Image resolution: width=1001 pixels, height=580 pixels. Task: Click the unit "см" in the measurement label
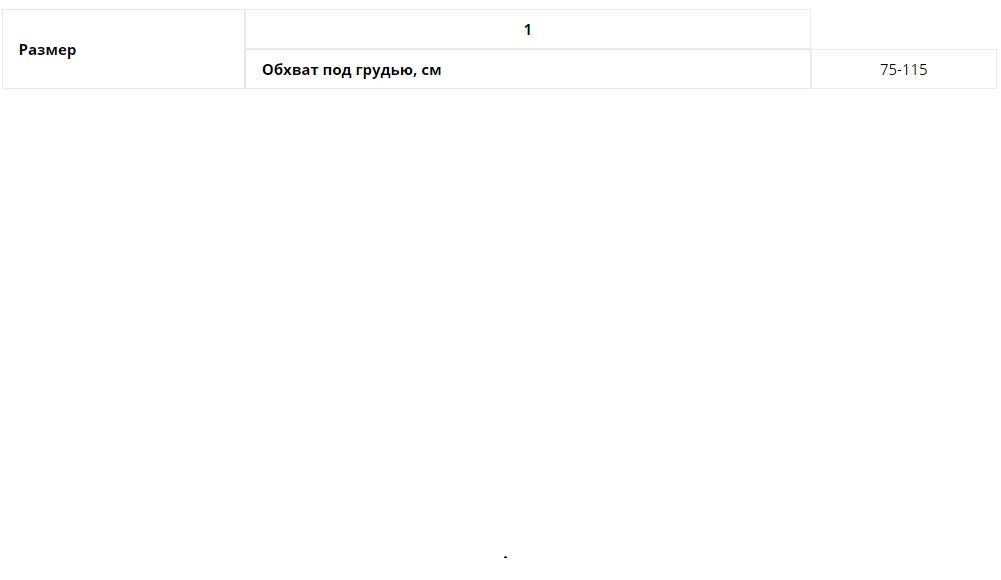pyautogui.click(x=431, y=70)
